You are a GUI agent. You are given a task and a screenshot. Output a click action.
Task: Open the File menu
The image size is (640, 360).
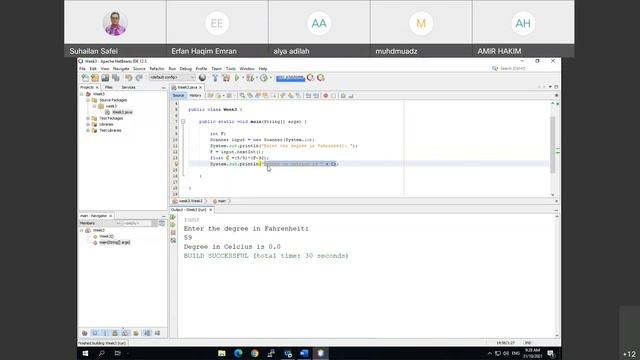pyautogui.click(x=82, y=69)
